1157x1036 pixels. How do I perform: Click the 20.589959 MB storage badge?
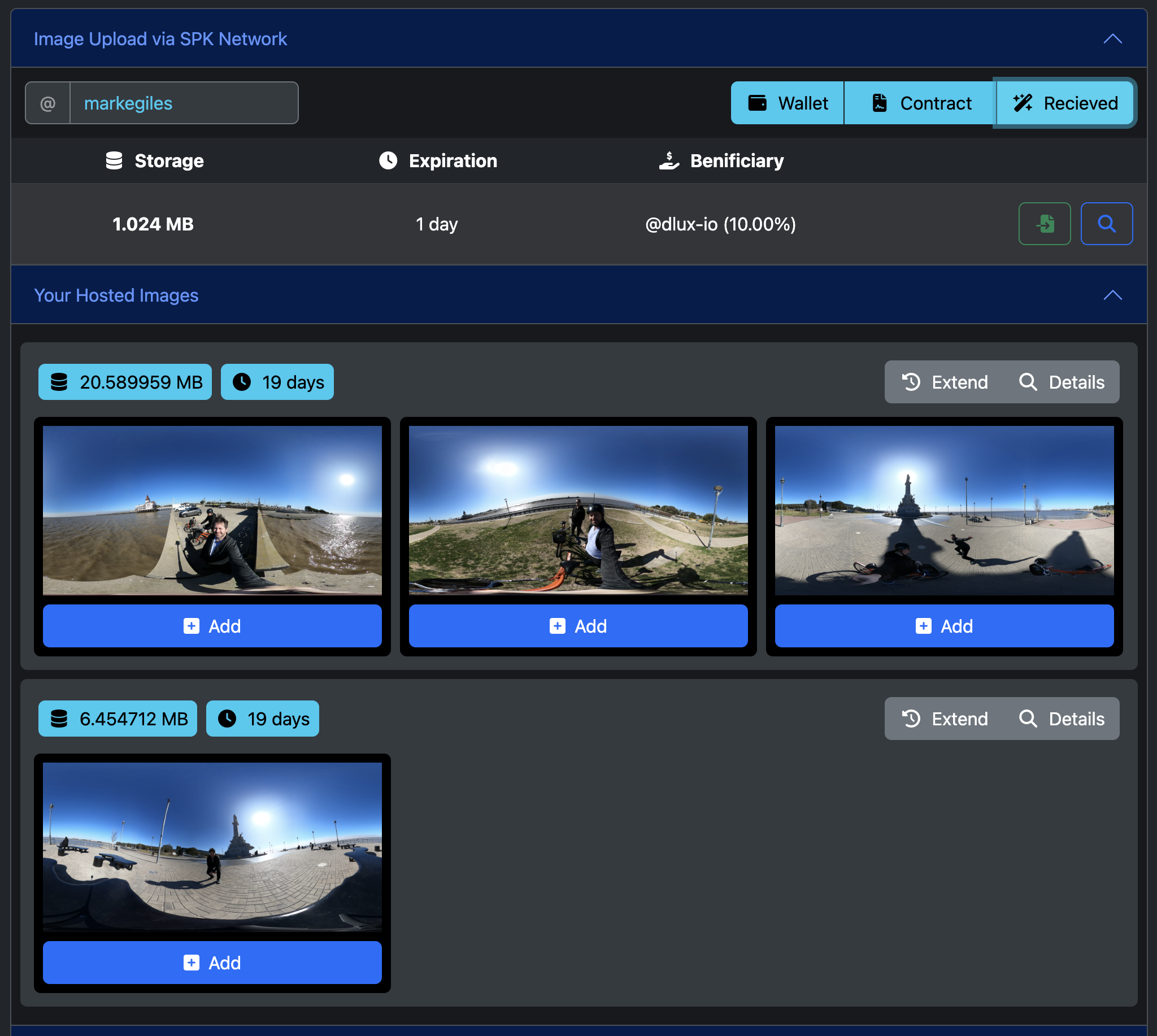(x=125, y=382)
